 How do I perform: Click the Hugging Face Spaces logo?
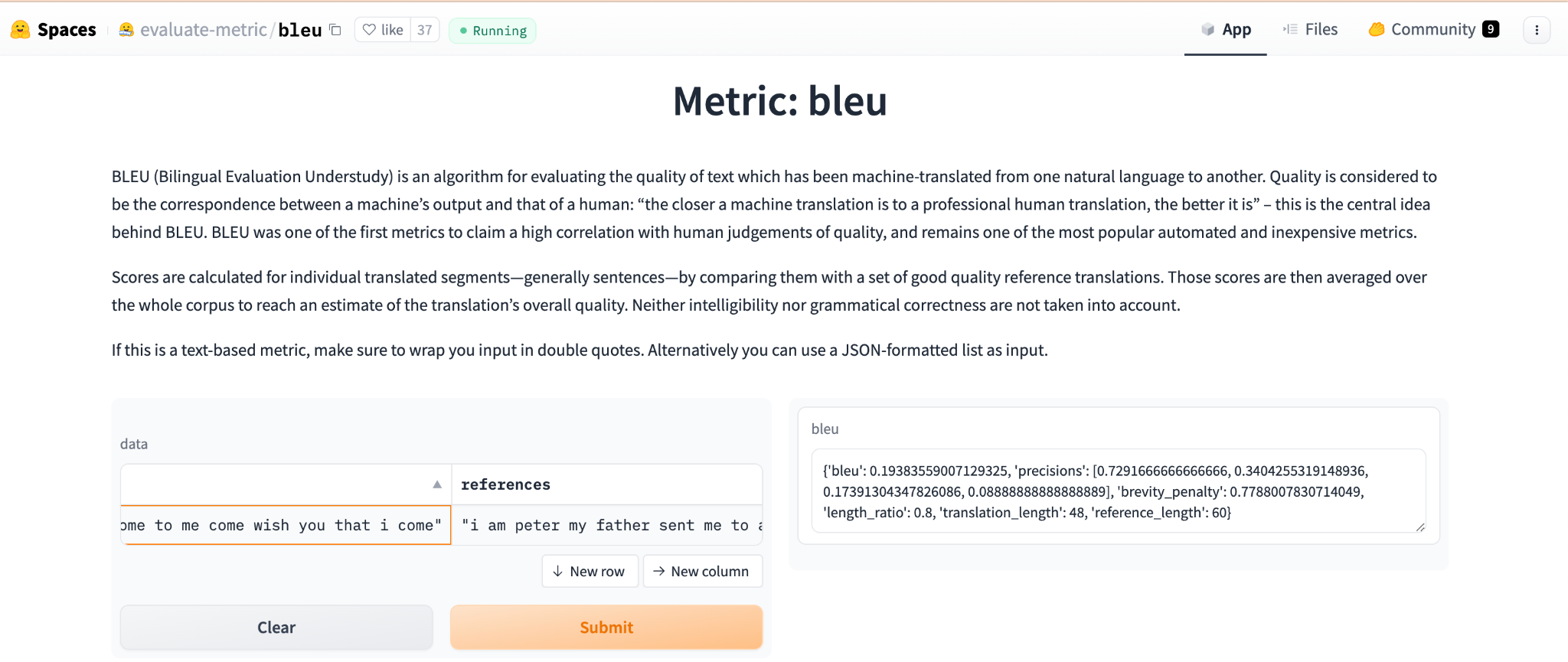(x=20, y=30)
